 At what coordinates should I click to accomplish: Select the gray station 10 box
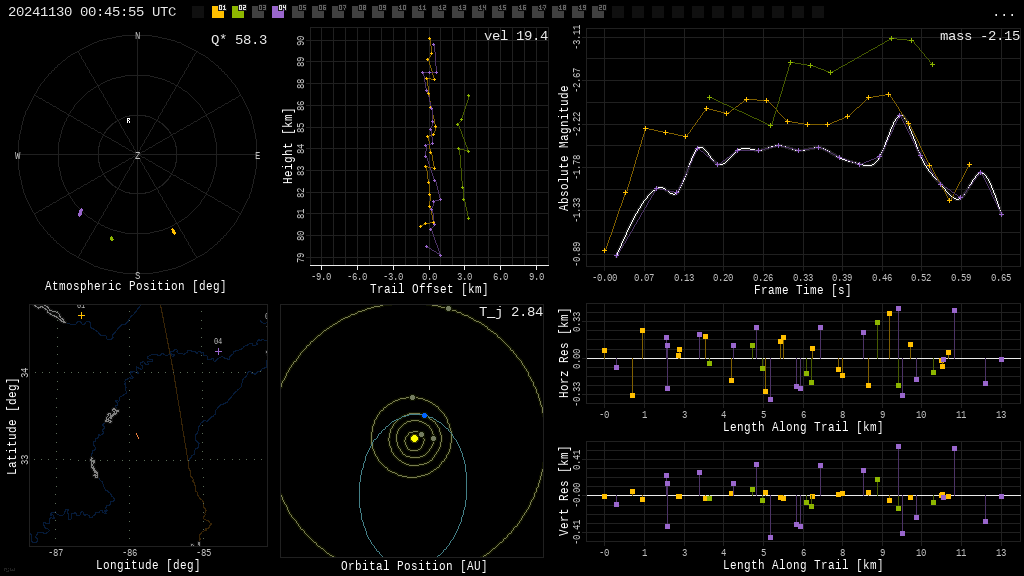pyautogui.click(x=399, y=11)
